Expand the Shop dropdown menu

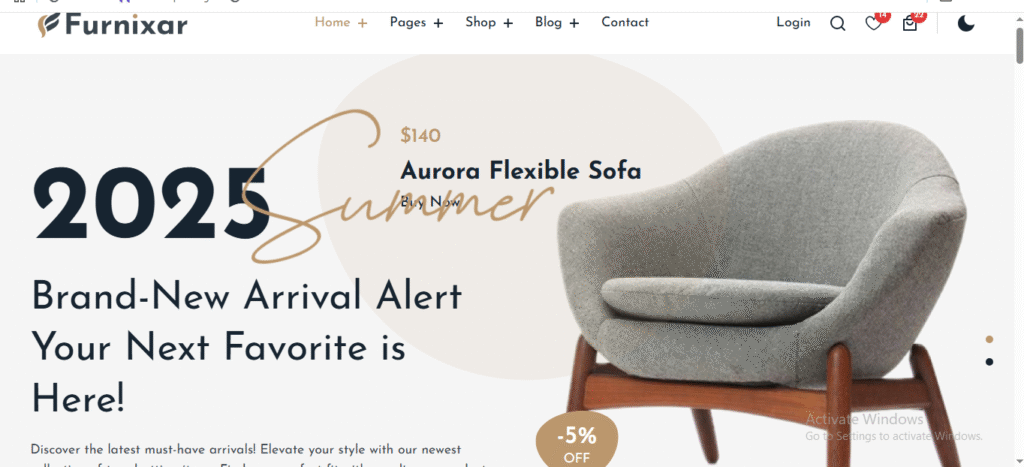coord(489,22)
